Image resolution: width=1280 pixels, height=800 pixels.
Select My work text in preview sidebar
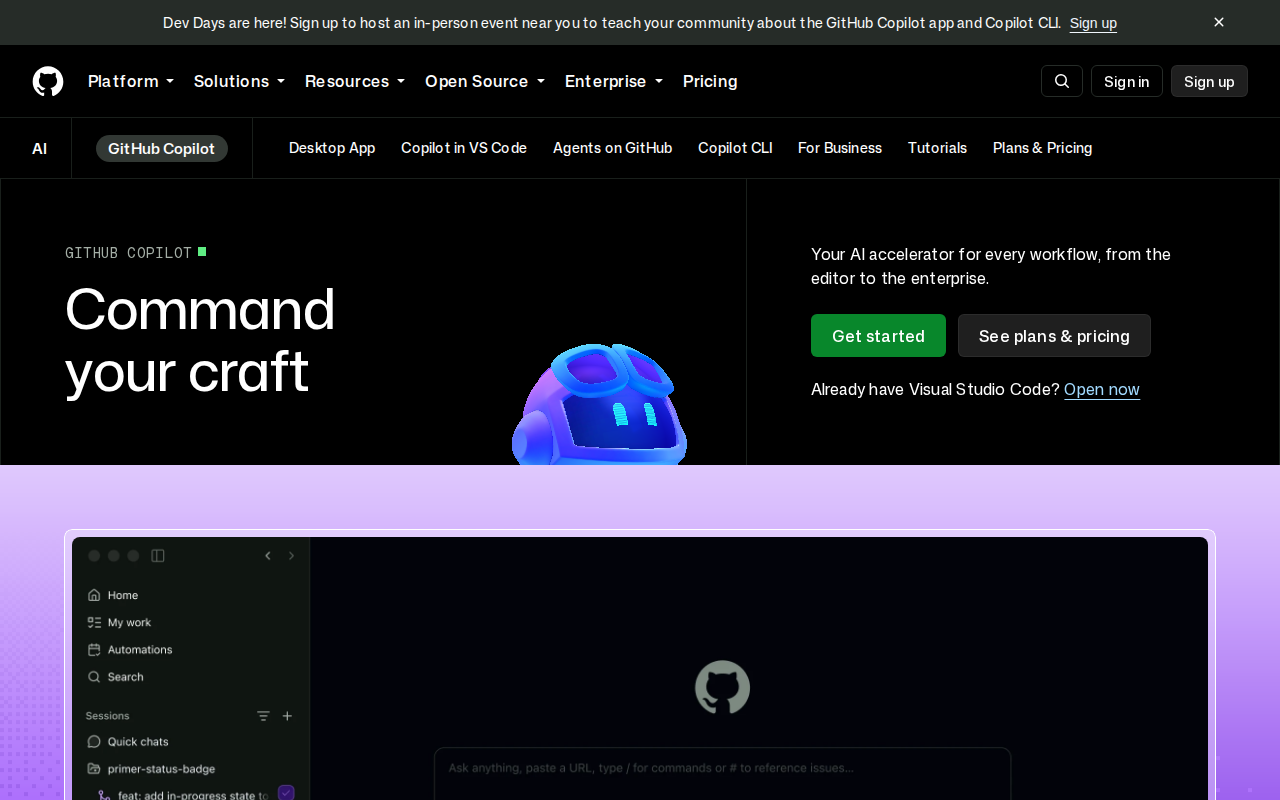[x=130, y=622]
